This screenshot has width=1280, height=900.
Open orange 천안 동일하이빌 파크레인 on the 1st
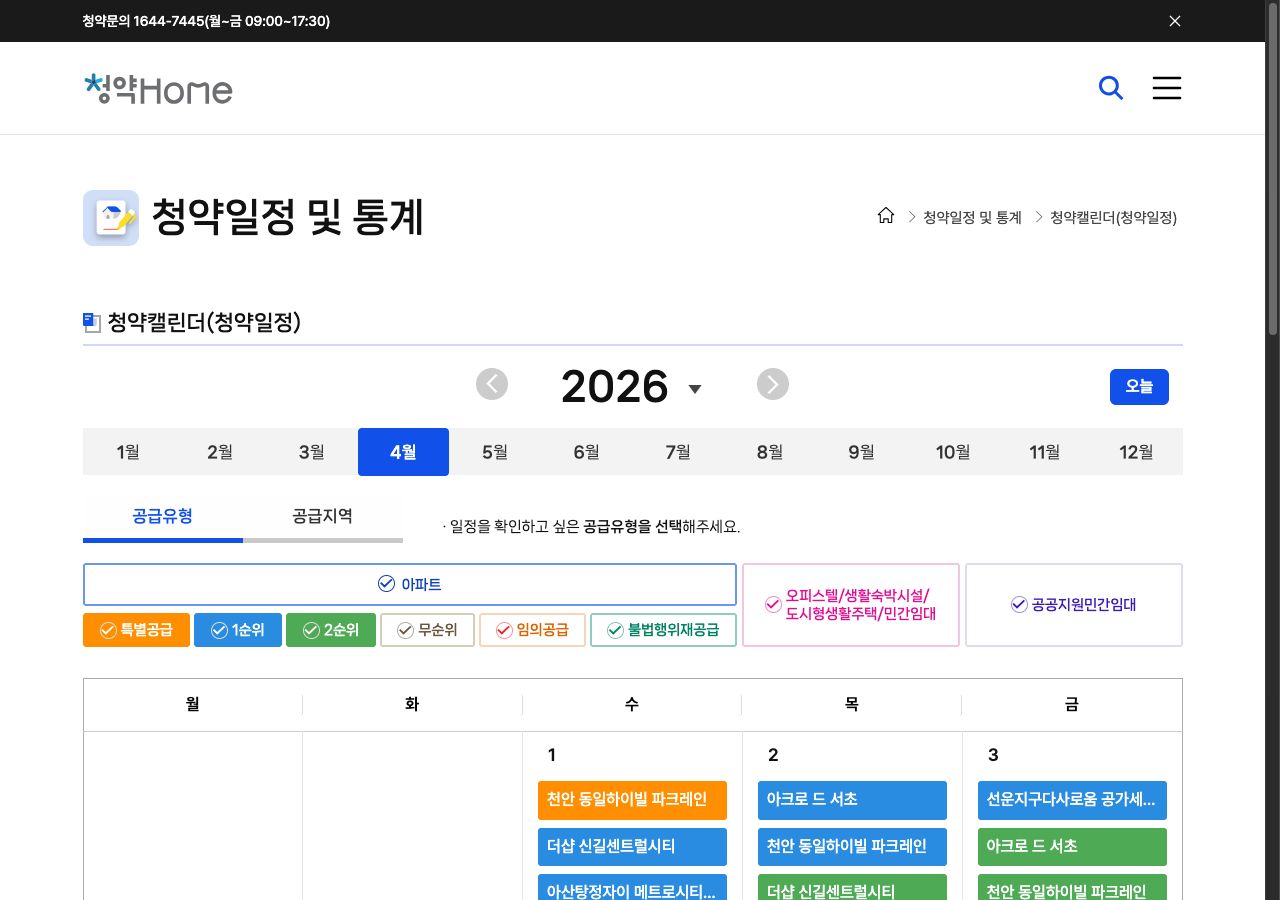pyautogui.click(x=632, y=800)
